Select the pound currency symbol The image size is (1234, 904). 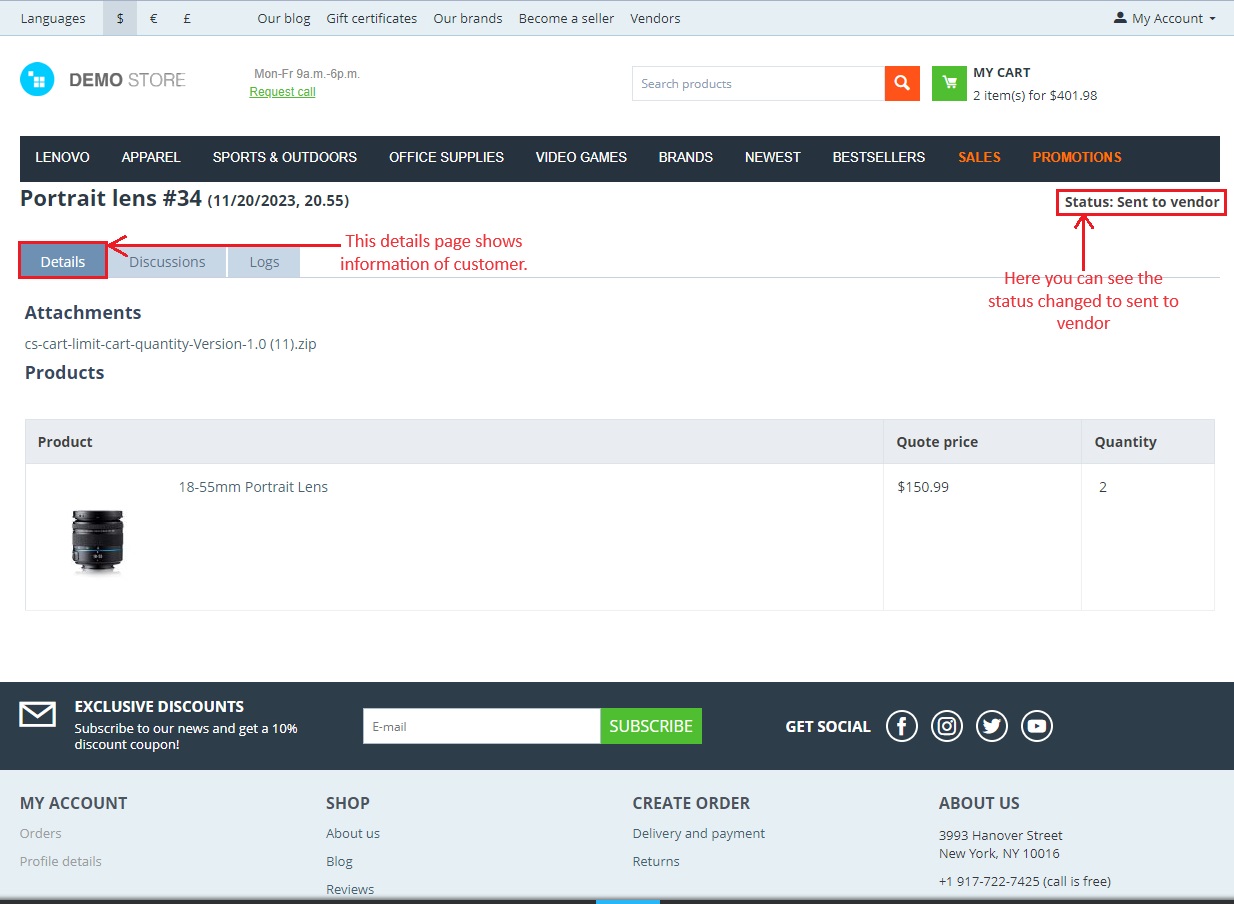click(x=187, y=18)
